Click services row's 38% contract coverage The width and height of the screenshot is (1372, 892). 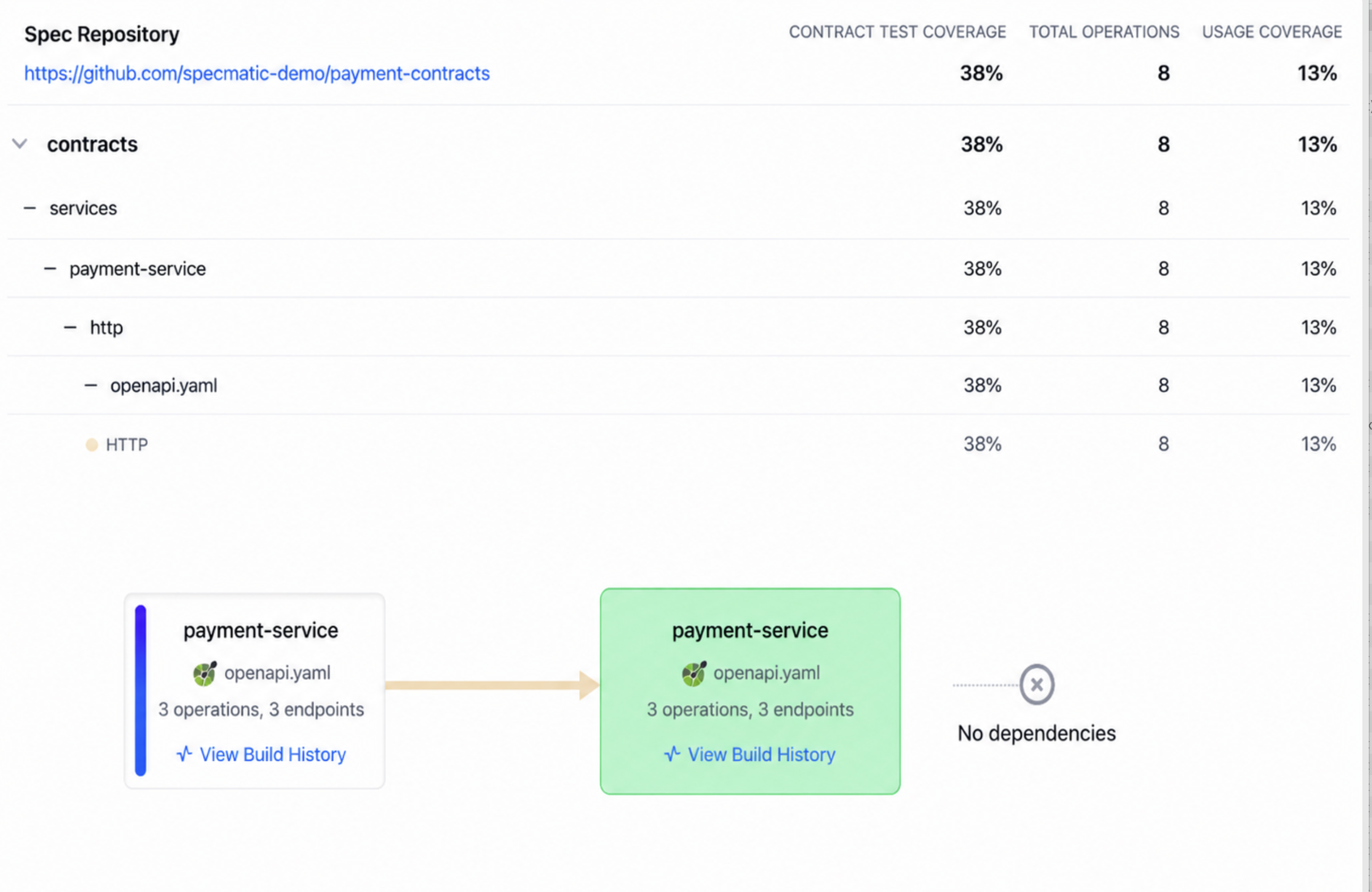pyautogui.click(x=983, y=208)
